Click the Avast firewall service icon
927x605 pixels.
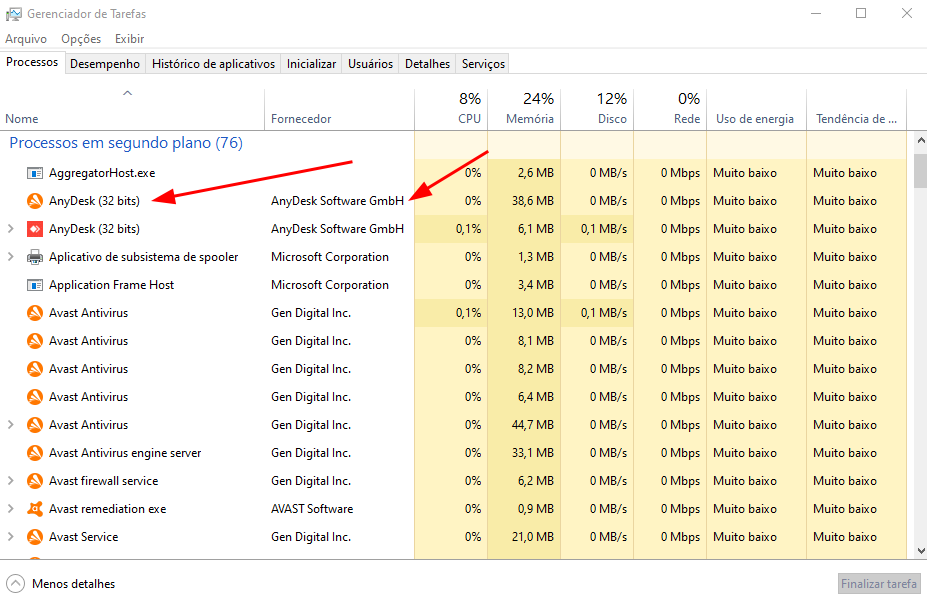35,481
